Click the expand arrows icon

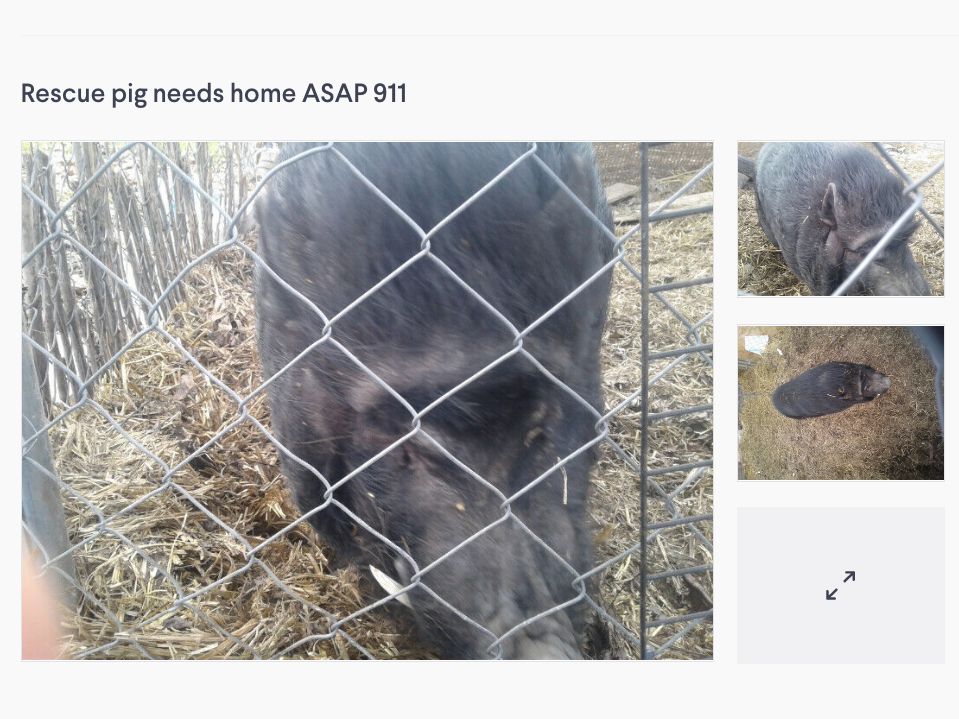click(x=840, y=585)
